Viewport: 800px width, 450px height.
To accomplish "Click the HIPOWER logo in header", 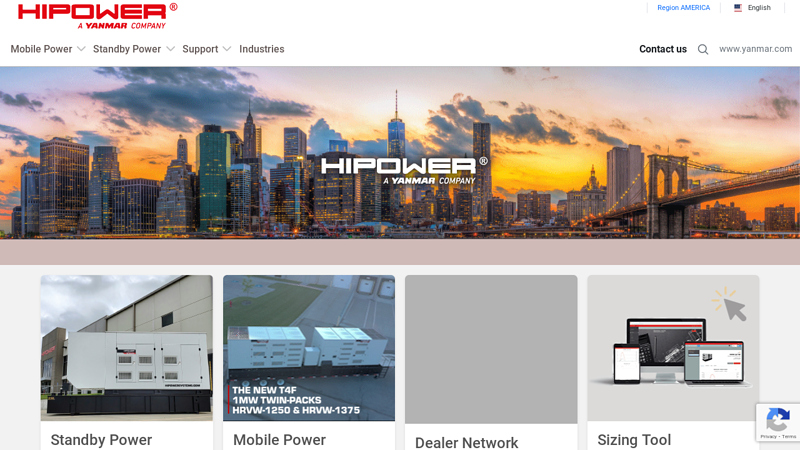I will click(x=97, y=16).
